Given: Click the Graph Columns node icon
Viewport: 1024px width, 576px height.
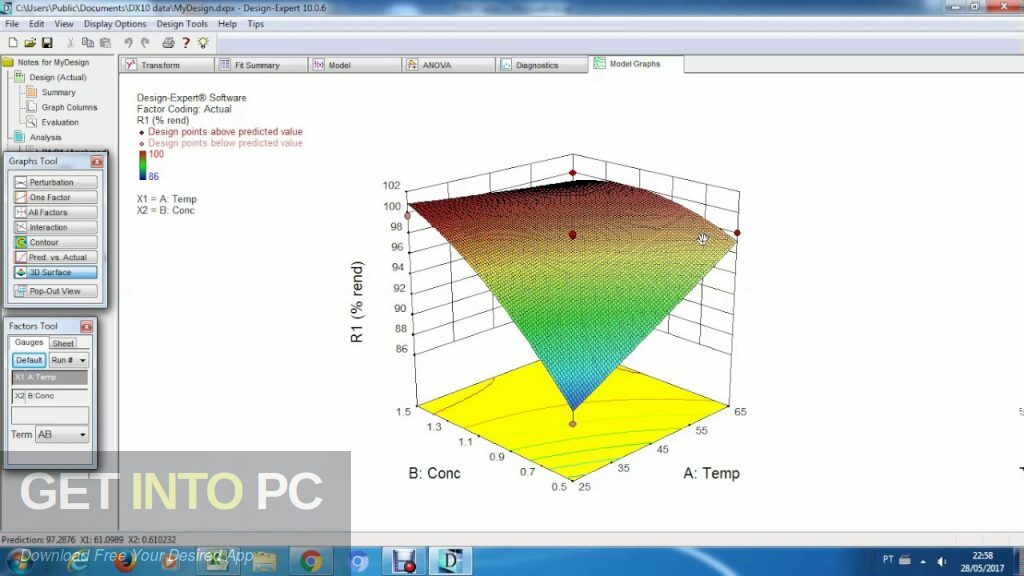Looking at the screenshot, I should 31,107.
